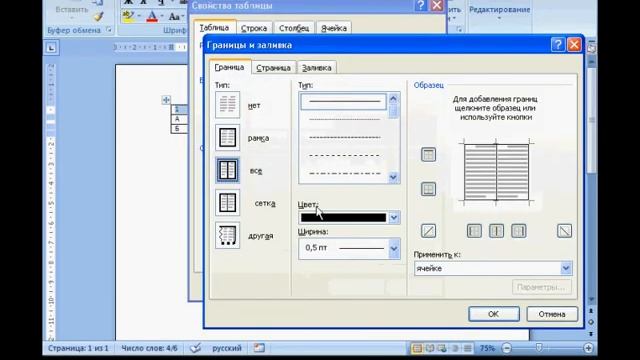Click the Format Painter brush icon

(98, 16)
